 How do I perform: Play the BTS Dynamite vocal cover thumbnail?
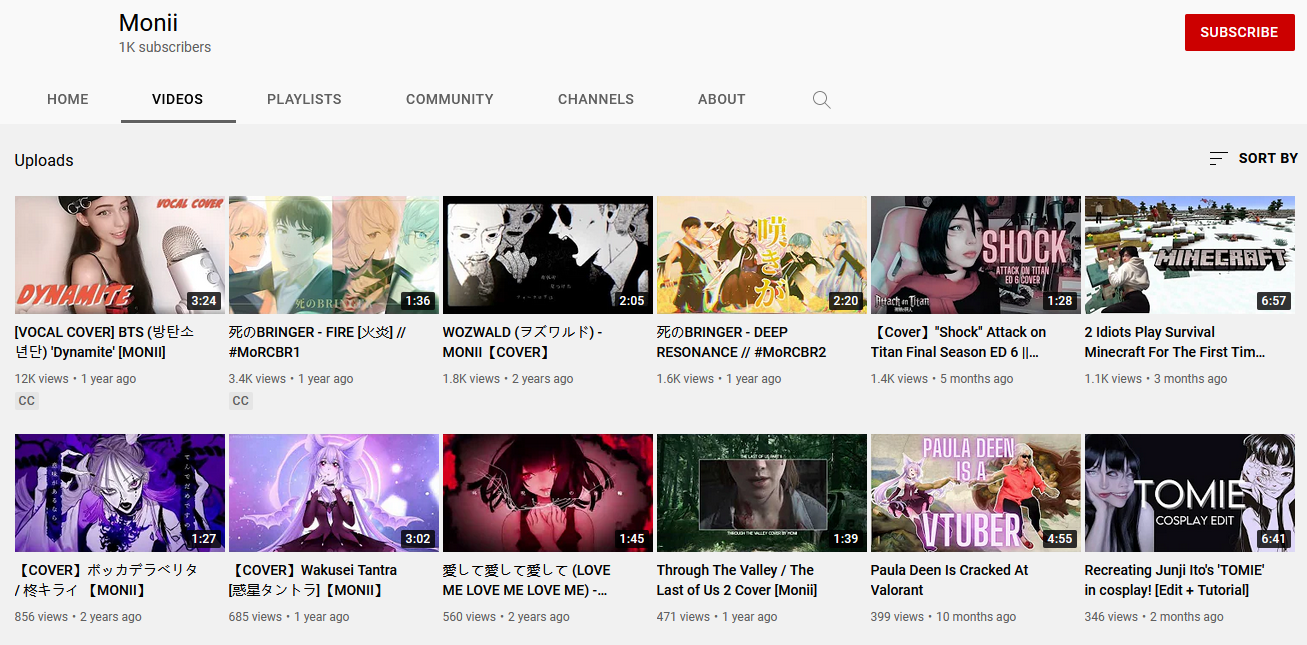tap(120, 255)
